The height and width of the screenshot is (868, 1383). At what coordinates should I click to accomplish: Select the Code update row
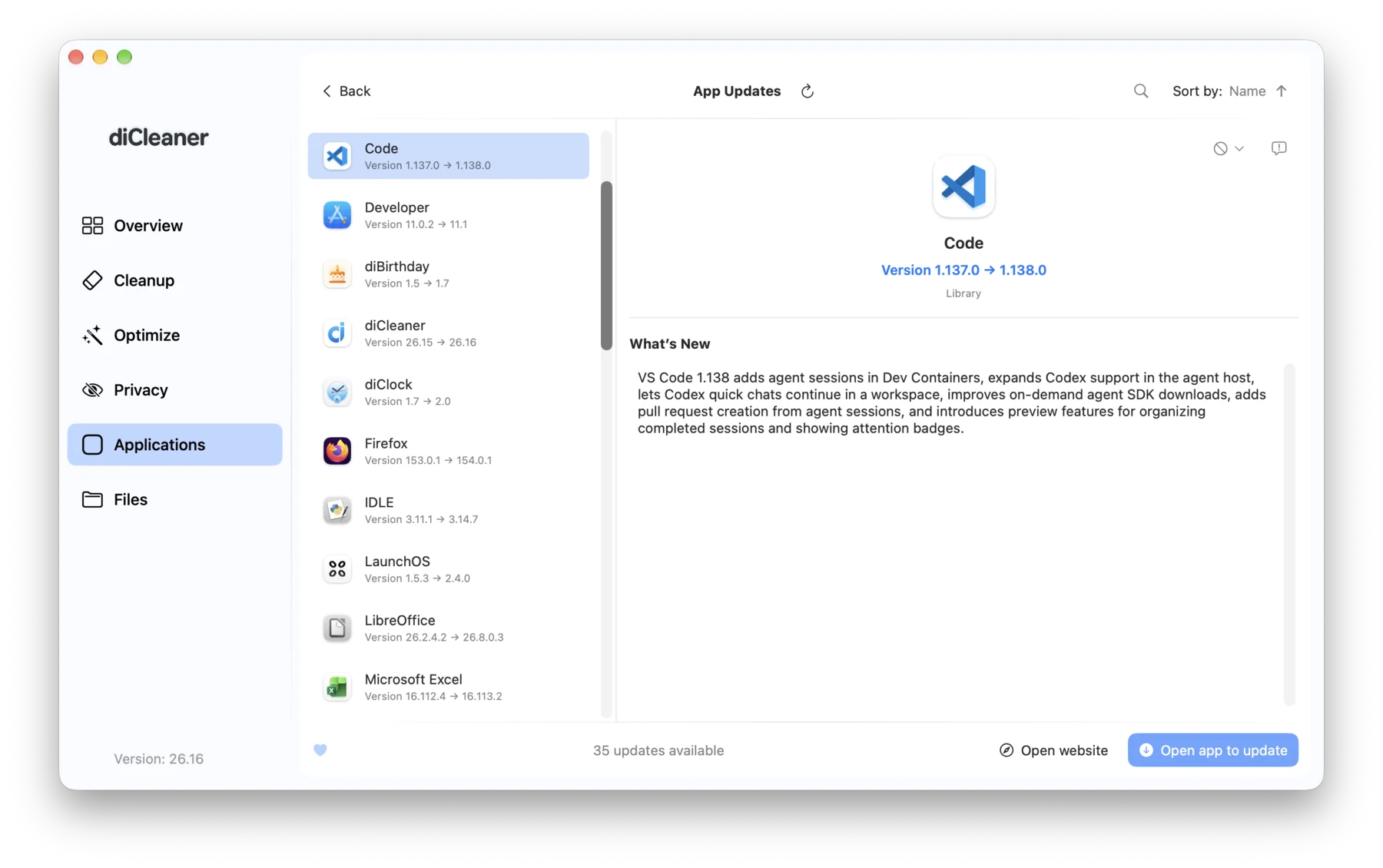[449, 156]
